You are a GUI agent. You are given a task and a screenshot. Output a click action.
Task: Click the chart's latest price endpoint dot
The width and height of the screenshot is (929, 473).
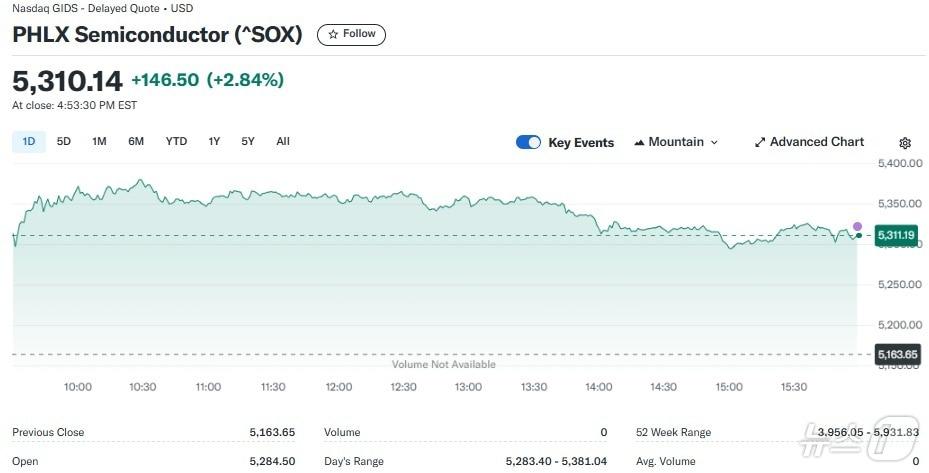[858, 236]
